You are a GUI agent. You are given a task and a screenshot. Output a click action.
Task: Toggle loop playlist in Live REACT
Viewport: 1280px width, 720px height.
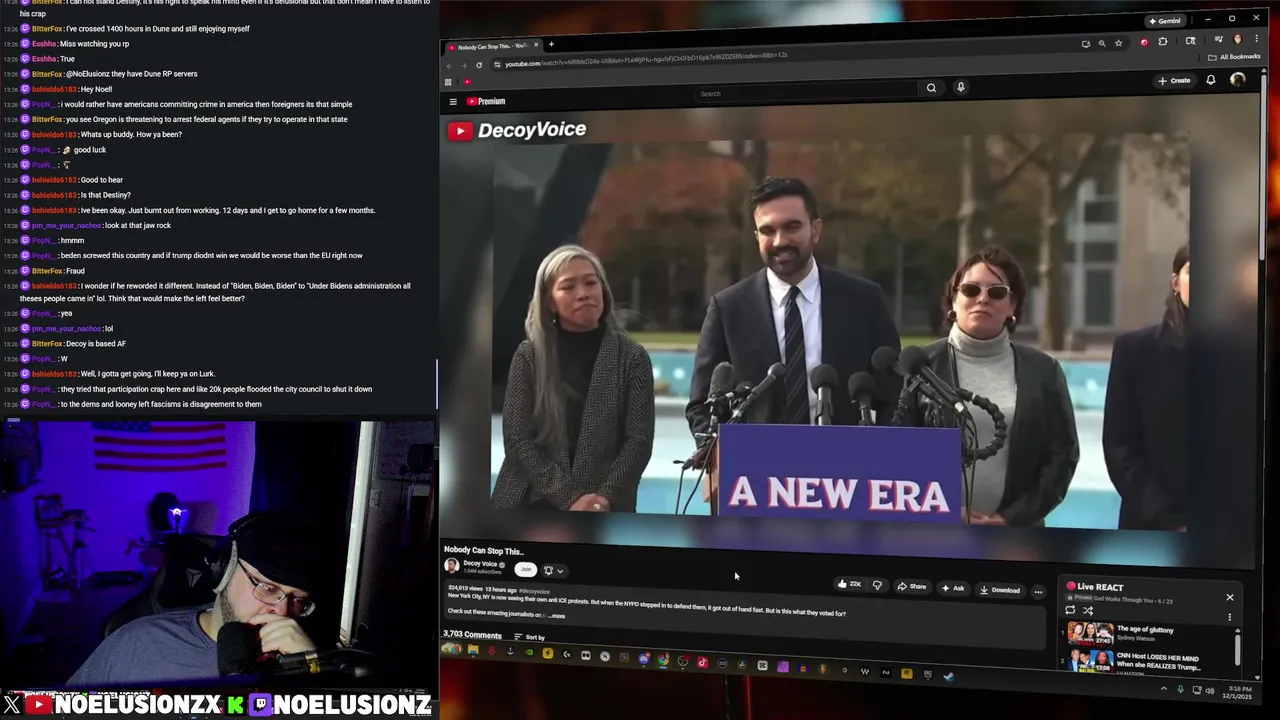point(1070,610)
